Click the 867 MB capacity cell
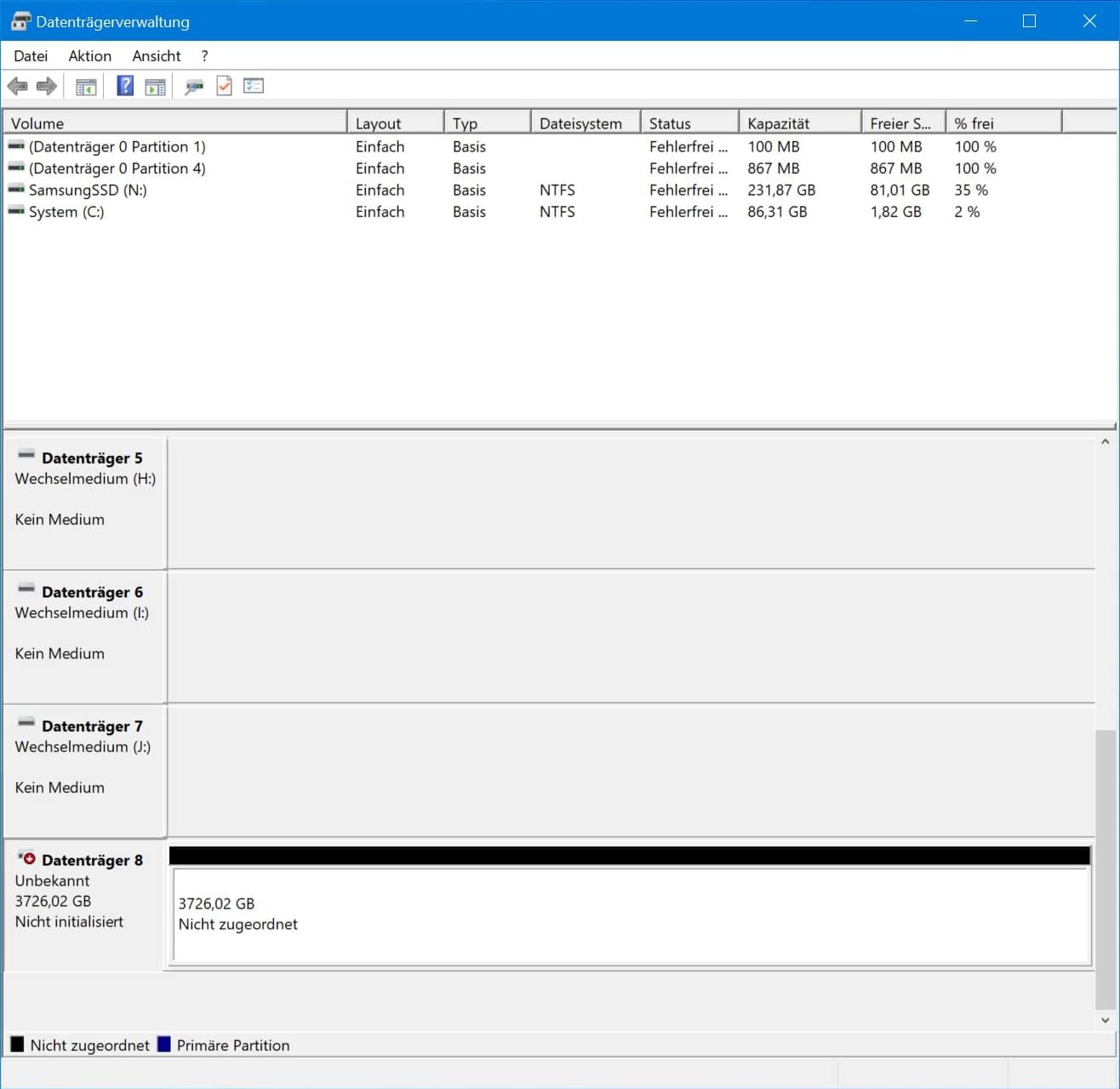 [774, 168]
